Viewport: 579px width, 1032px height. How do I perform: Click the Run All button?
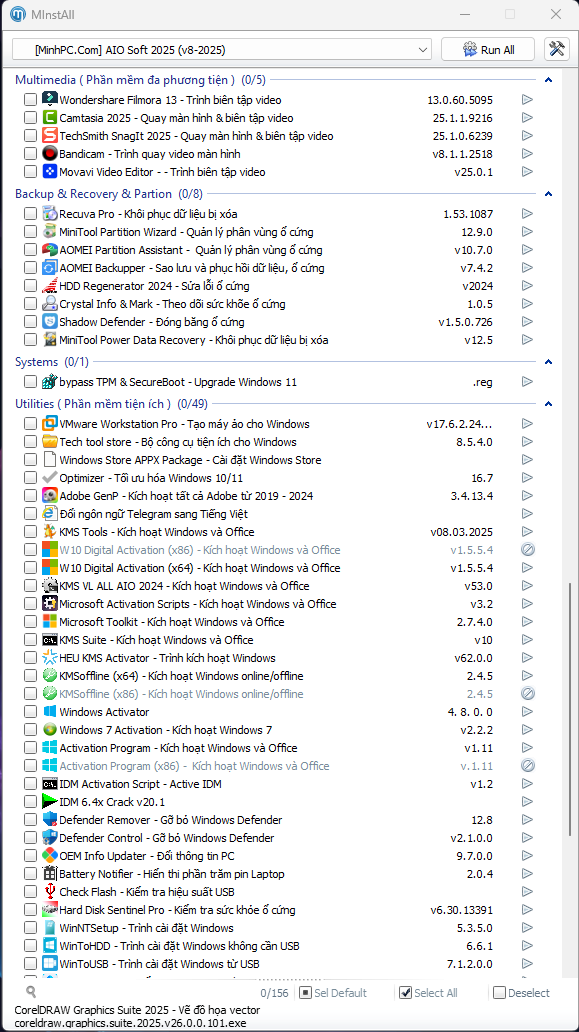tap(489, 49)
